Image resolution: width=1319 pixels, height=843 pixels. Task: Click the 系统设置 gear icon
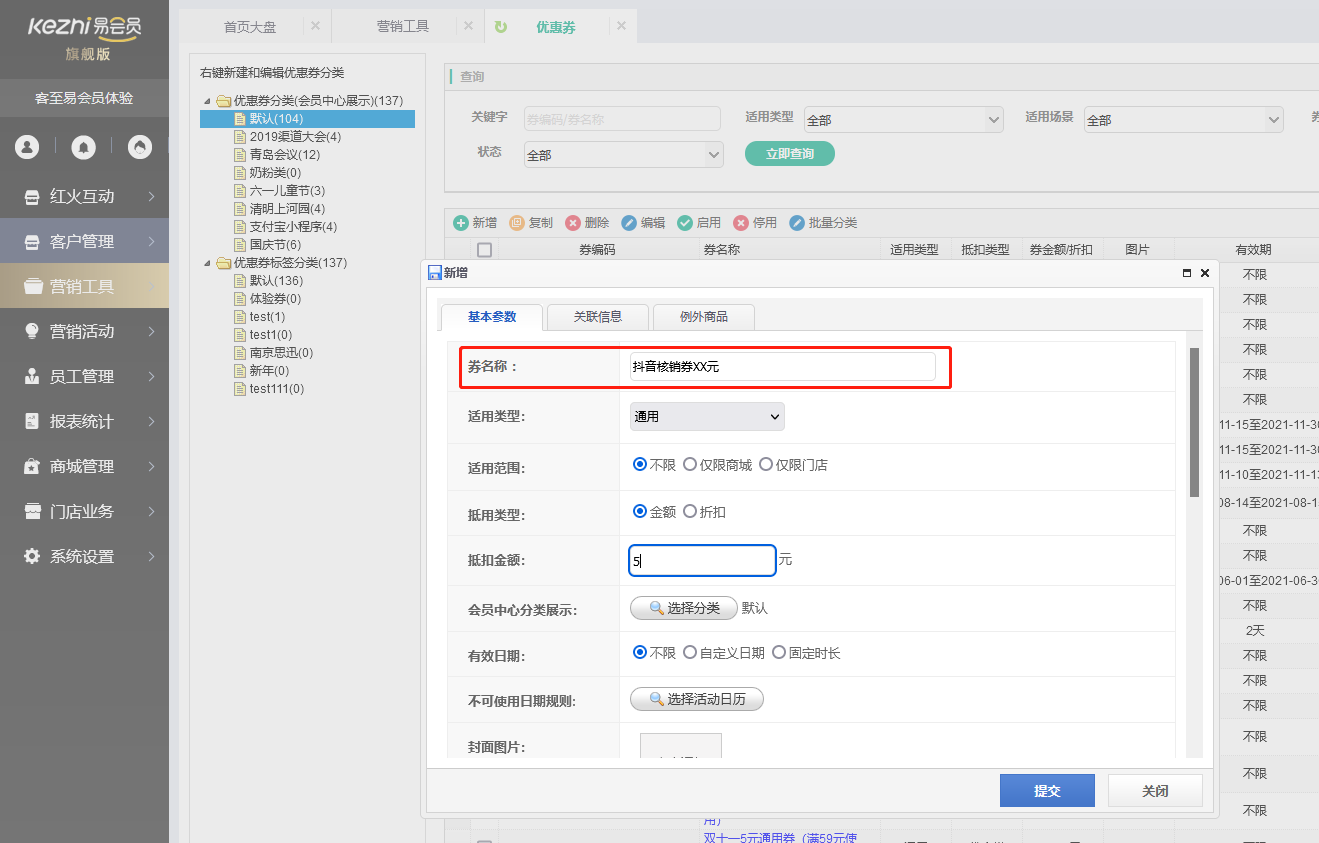[x=33, y=557]
